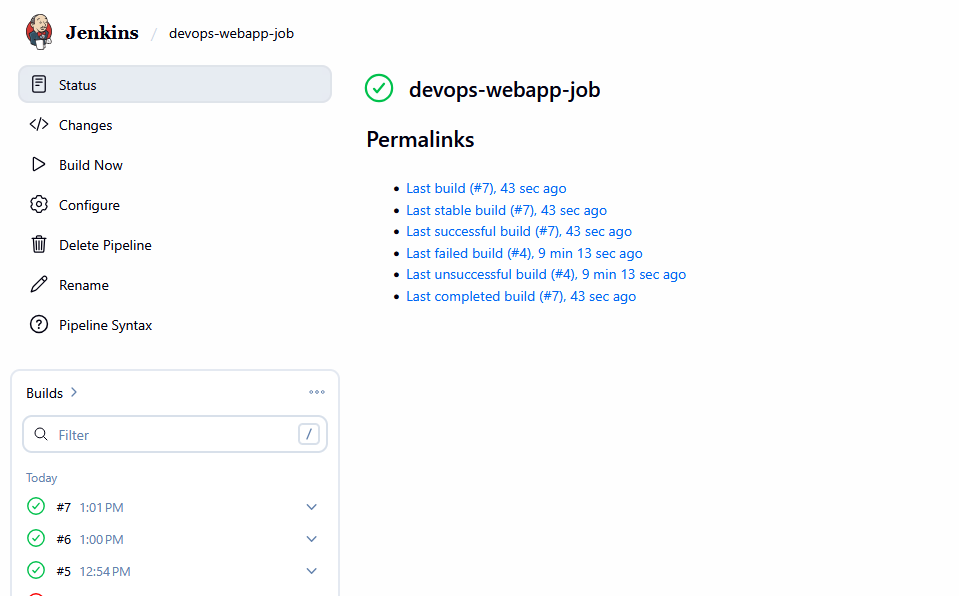Viewport: 959px width, 596px height.
Task: Expand the dropdown chevron for build #7
Action: click(x=311, y=507)
